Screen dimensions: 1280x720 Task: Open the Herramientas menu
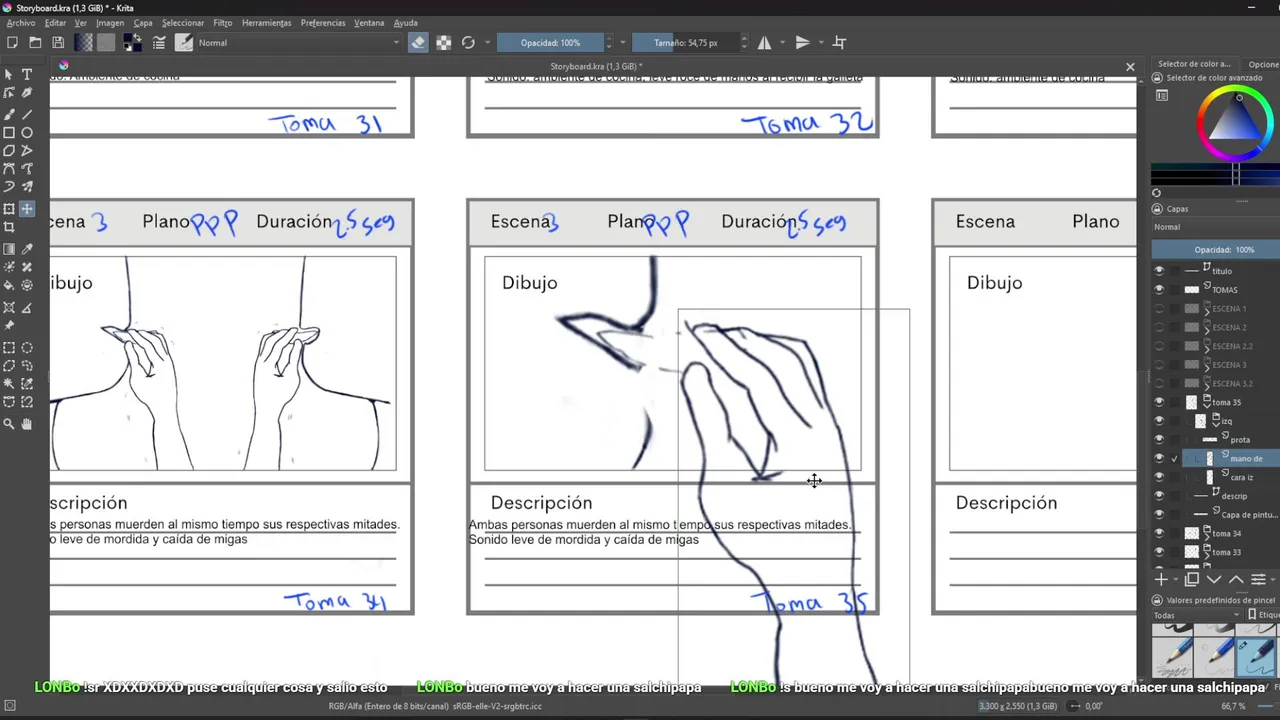click(x=266, y=23)
